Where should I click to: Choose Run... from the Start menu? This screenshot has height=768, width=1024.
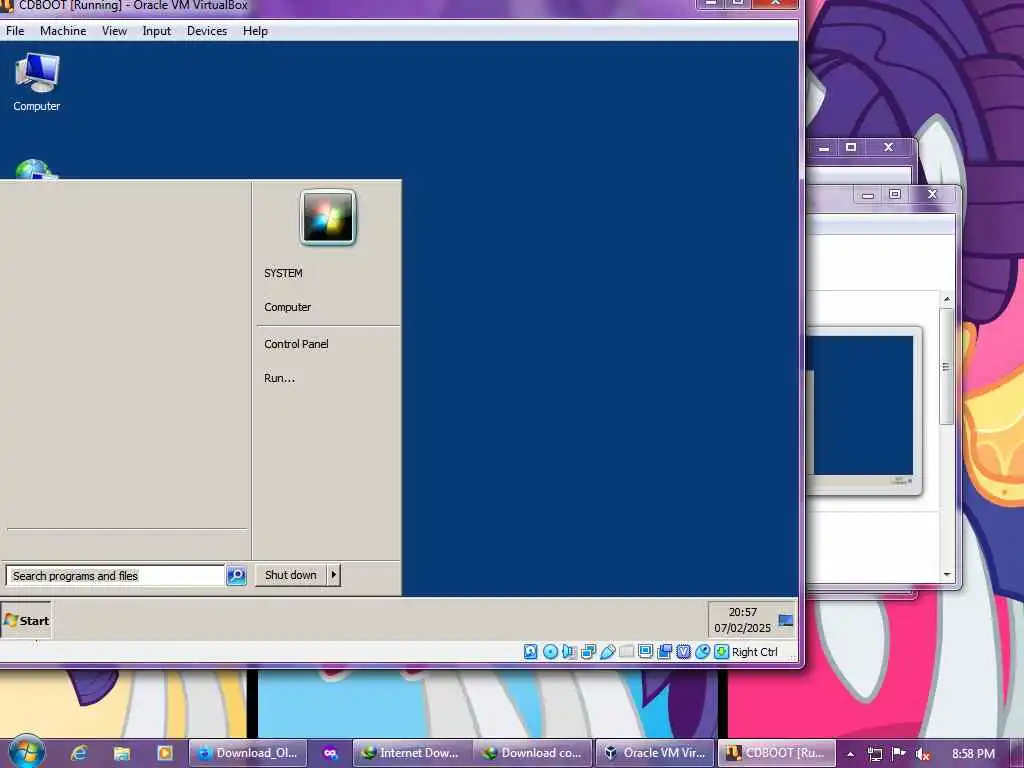click(280, 378)
